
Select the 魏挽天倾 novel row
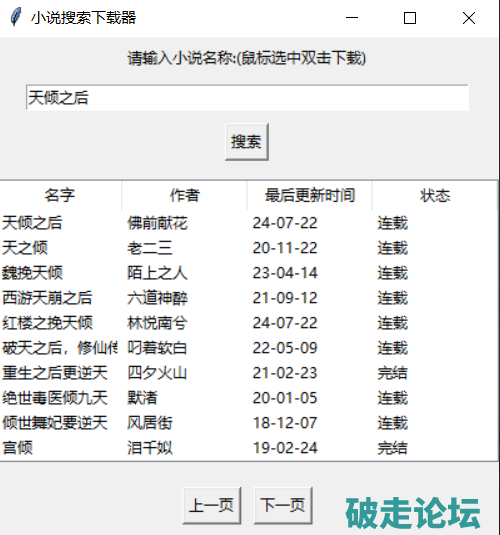248,273
